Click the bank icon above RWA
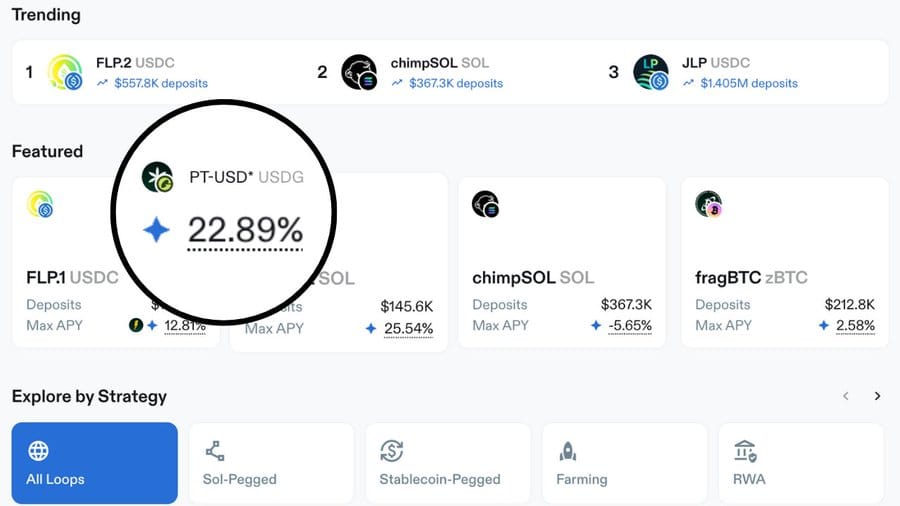 tap(745, 451)
